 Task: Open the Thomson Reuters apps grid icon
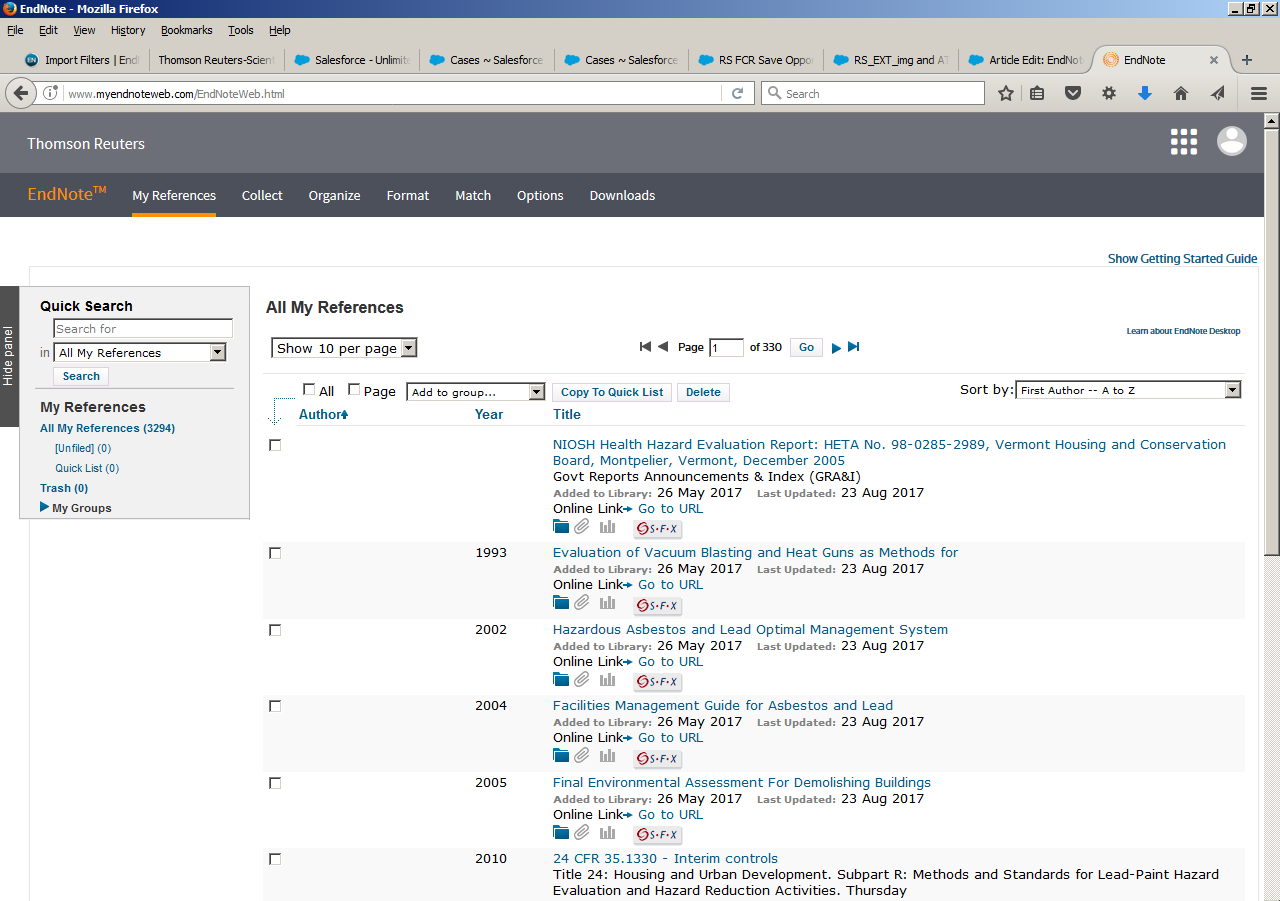tap(1183, 141)
